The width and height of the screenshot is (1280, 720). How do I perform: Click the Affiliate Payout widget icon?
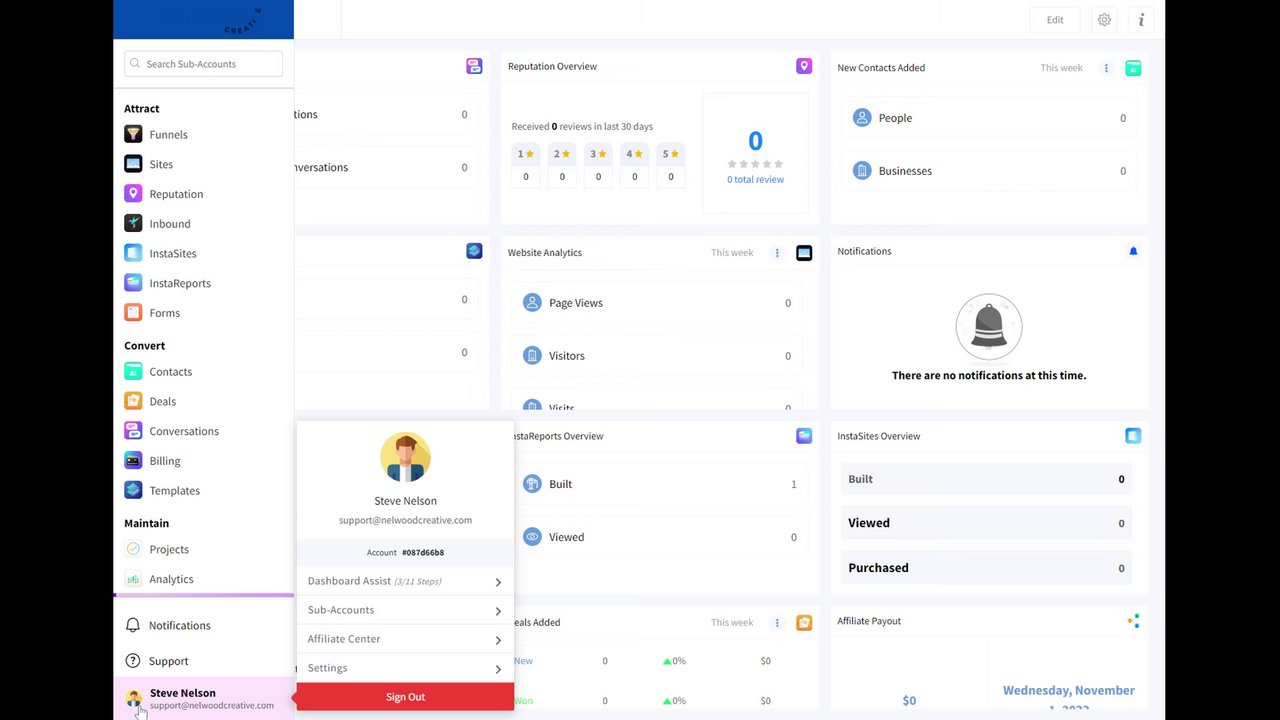(1133, 621)
